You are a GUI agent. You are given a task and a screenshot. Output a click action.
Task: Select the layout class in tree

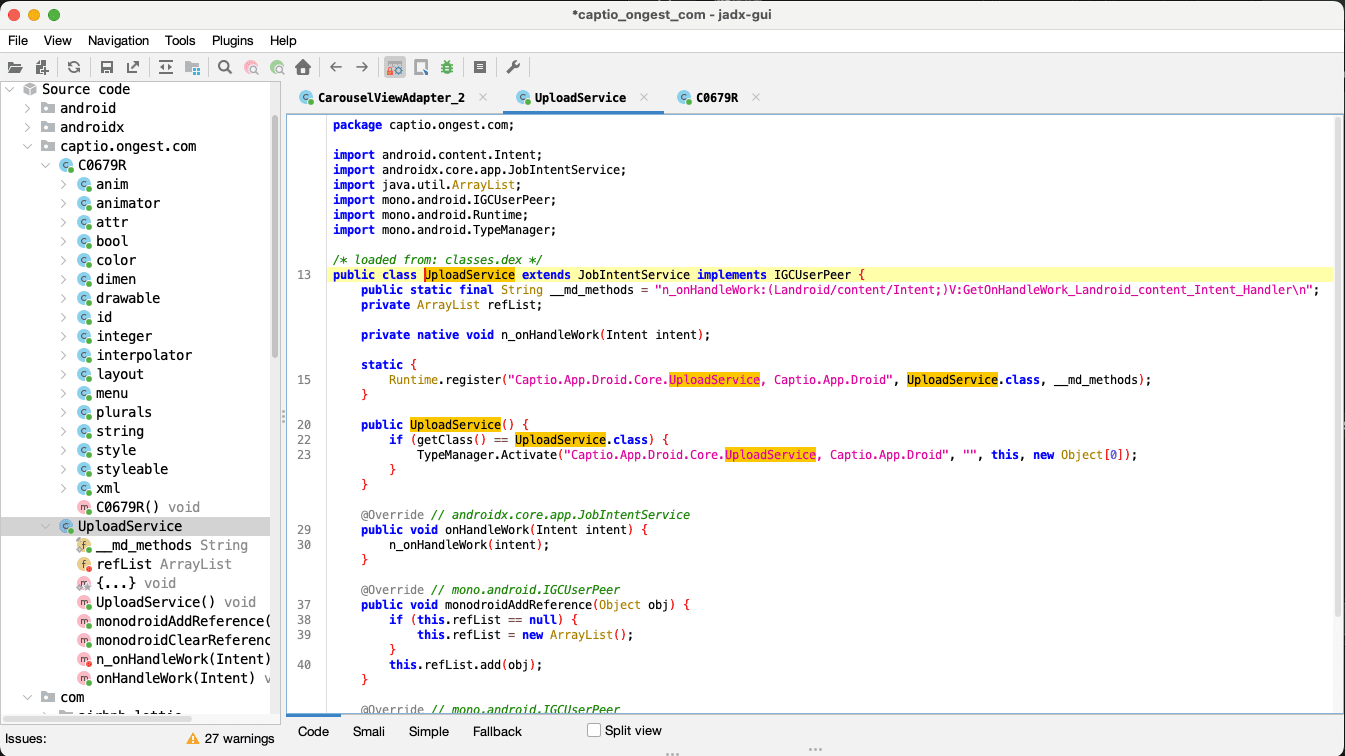click(120, 374)
